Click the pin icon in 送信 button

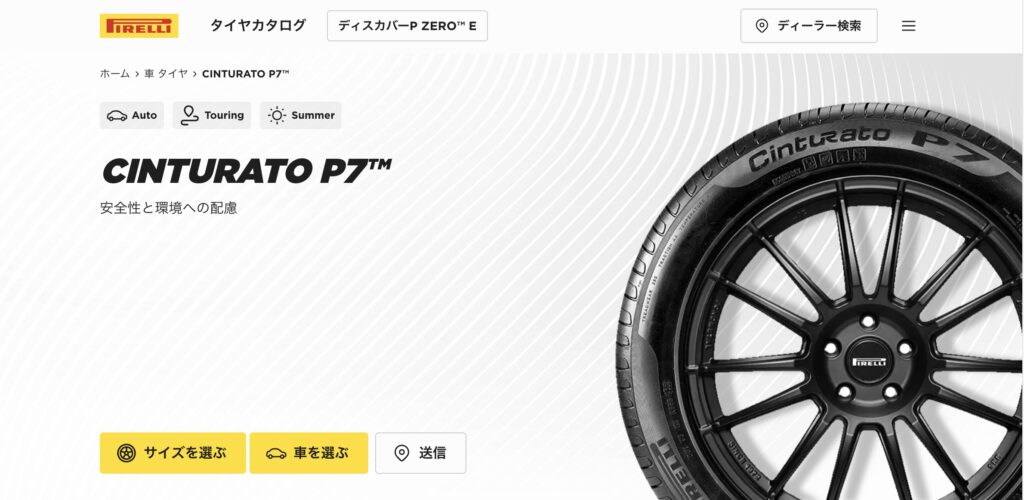click(402, 453)
